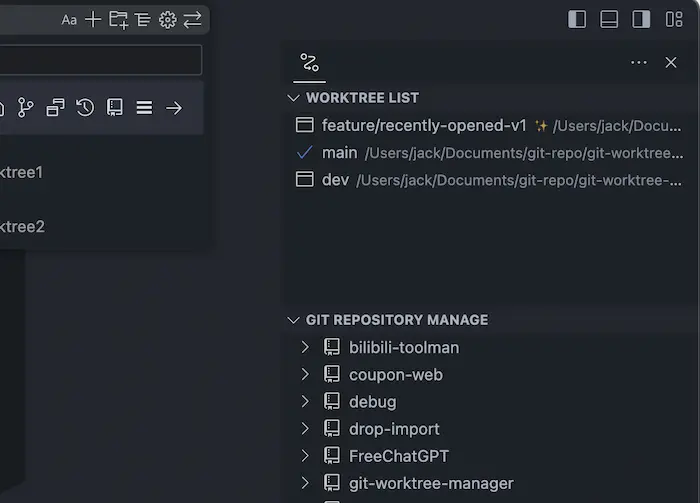
Task: Toggle the primary side bar layout button
Action: 577,19
